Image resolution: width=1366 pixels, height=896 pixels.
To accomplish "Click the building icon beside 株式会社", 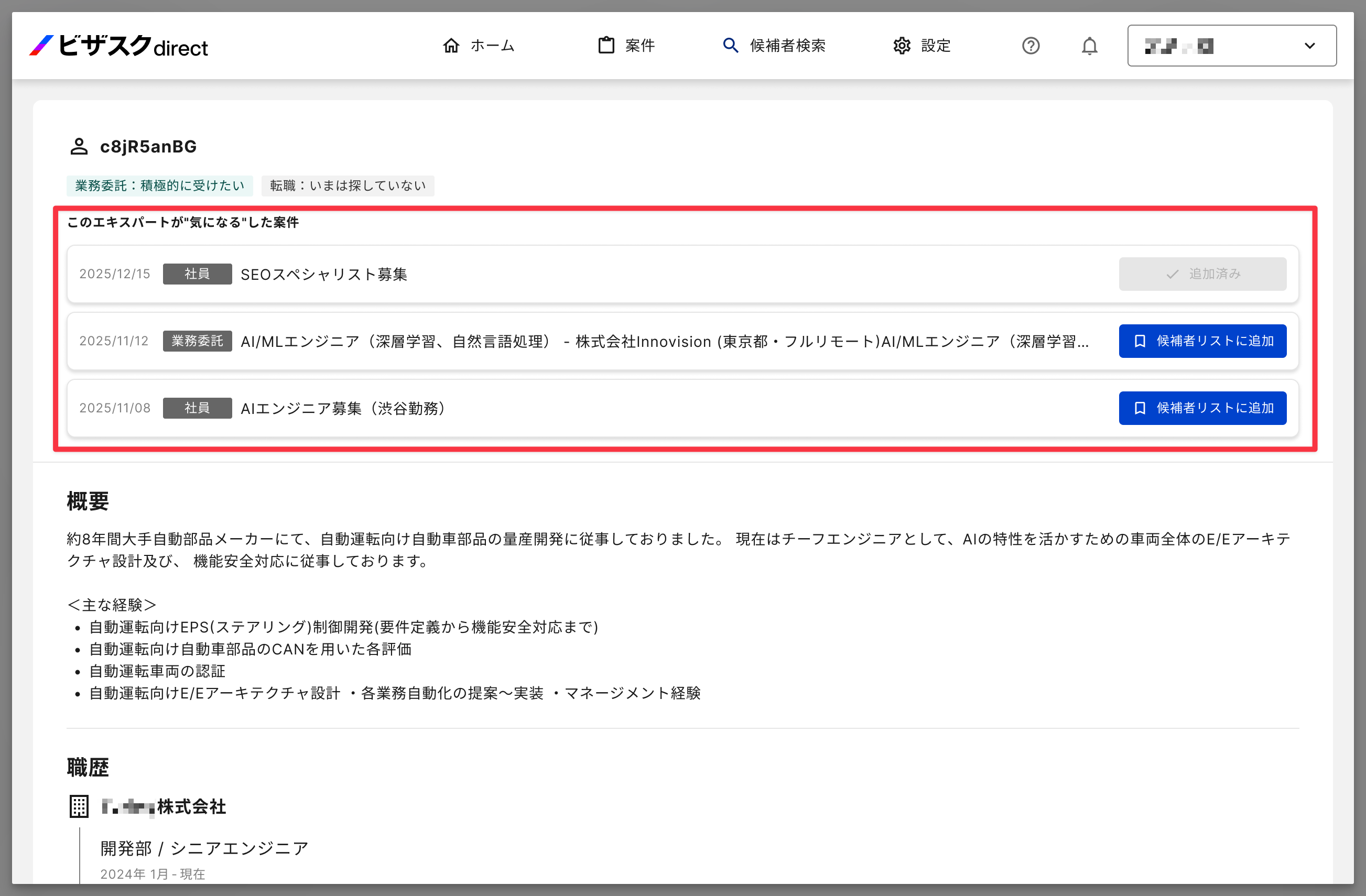I will click(x=79, y=806).
